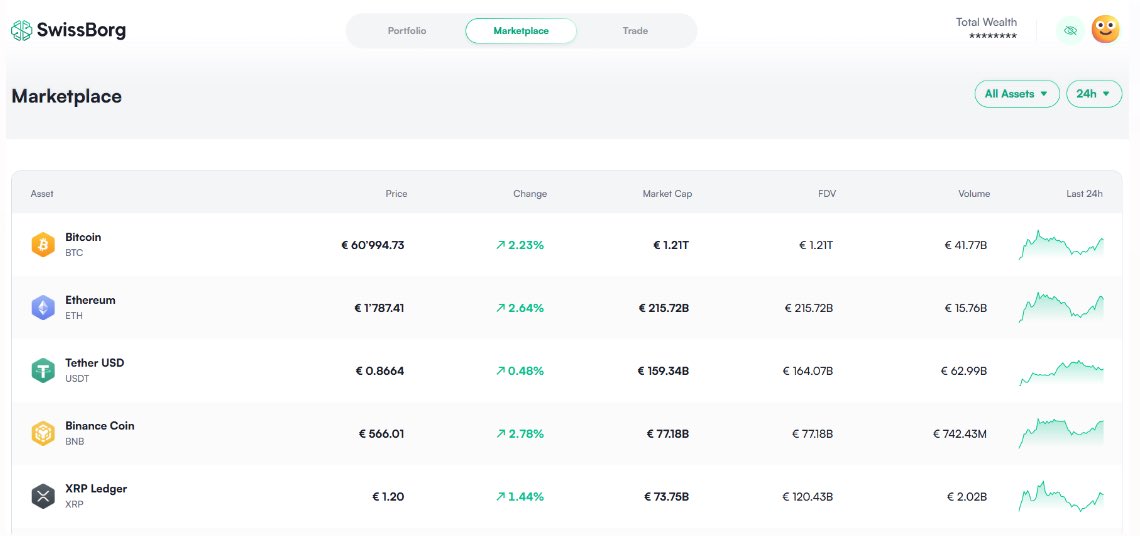Click XRP volume € 2.02B
Viewport: 1140px width, 536px height.
click(x=967, y=497)
